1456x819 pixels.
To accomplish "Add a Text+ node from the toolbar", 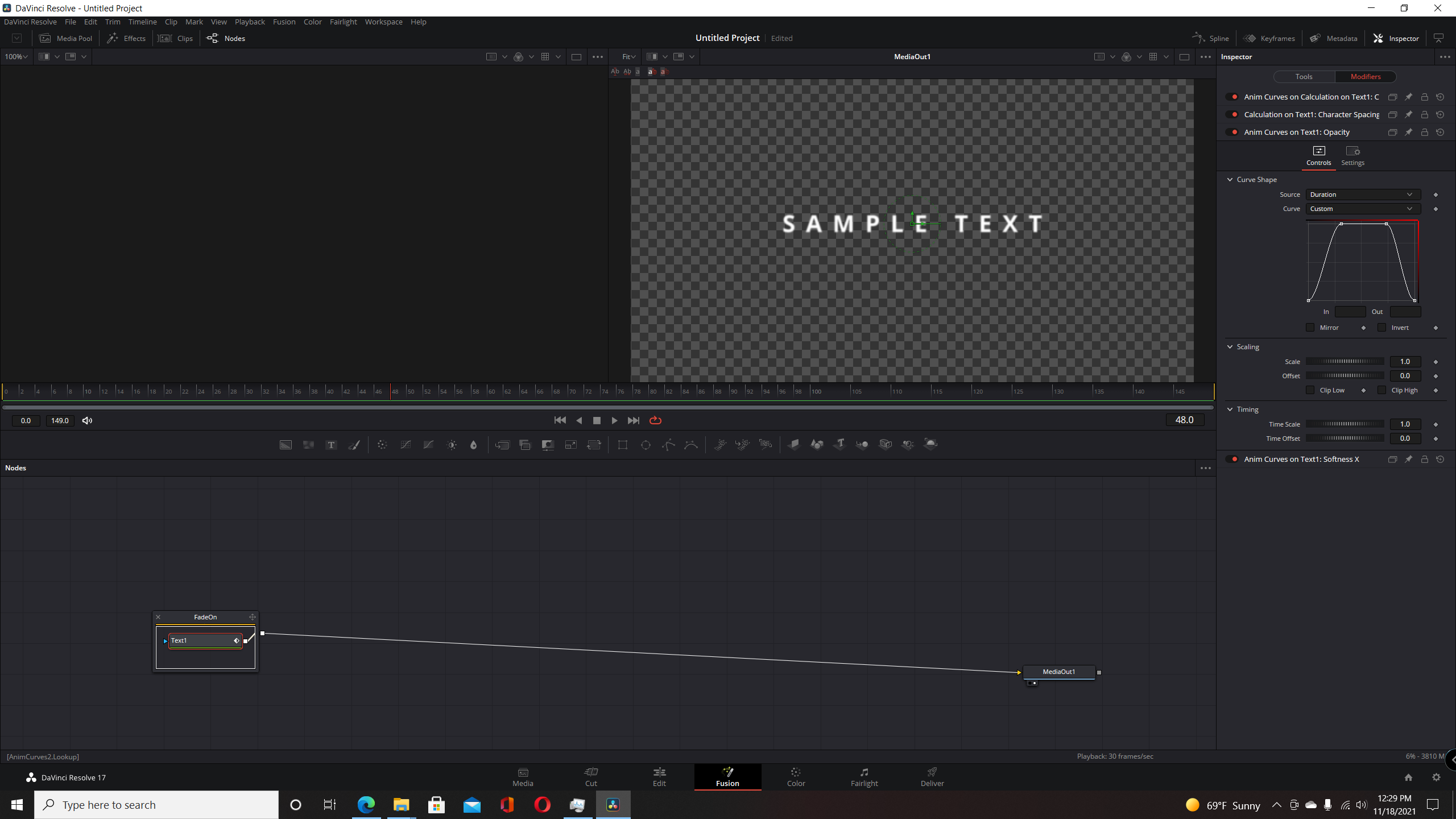I will [331, 445].
